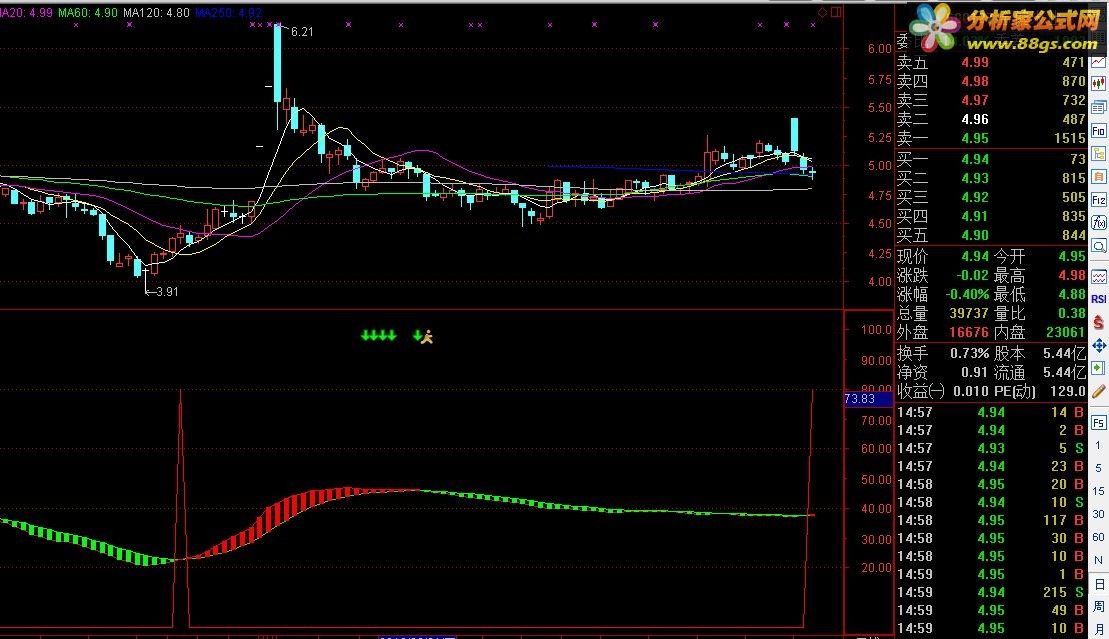Click the 外盘 16676 value
Viewport: 1109px width, 639px height.
tap(969, 333)
